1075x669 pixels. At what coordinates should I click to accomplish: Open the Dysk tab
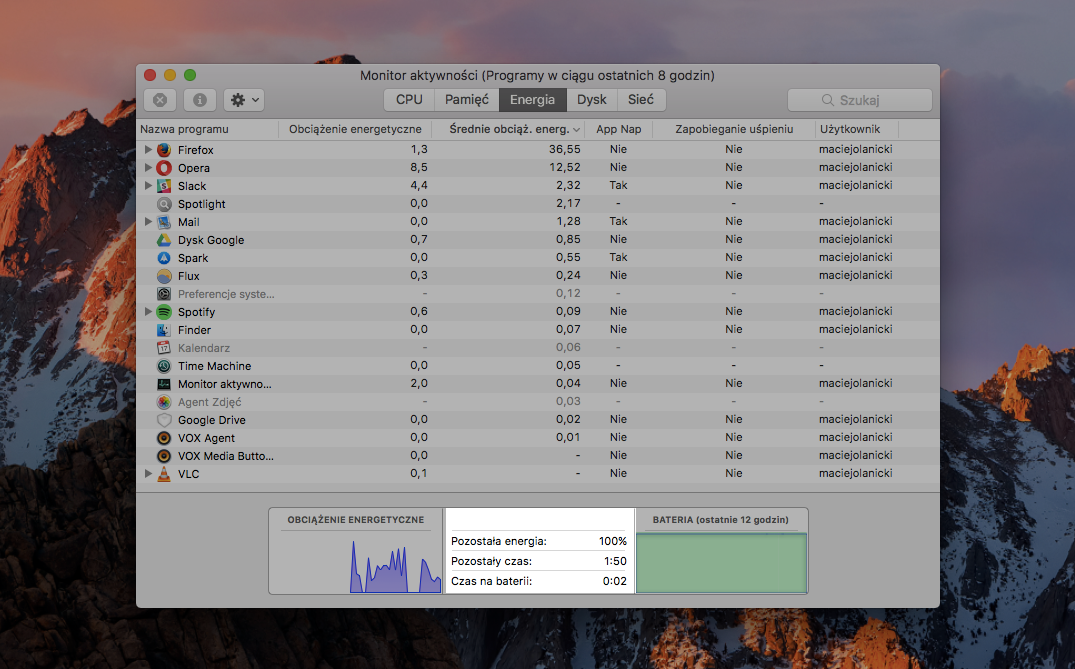pyautogui.click(x=592, y=100)
